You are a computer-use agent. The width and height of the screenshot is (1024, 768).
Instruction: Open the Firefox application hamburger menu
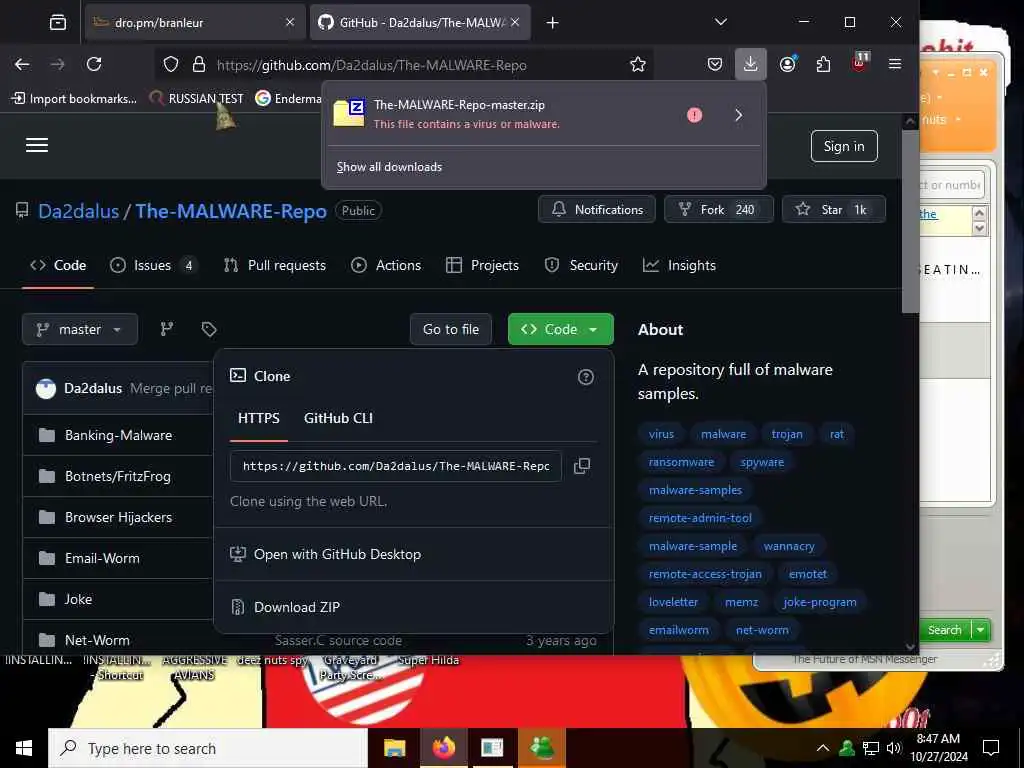point(895,64)
